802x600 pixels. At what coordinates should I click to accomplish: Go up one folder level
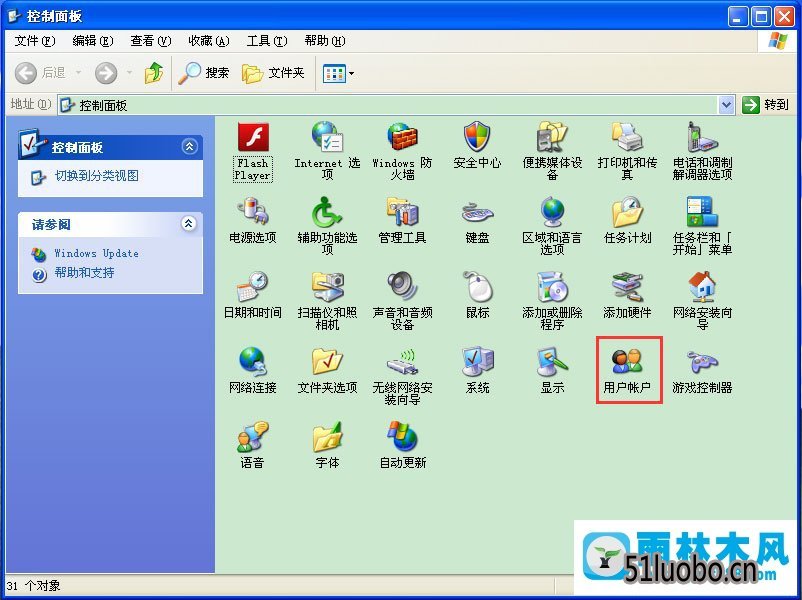154,73
